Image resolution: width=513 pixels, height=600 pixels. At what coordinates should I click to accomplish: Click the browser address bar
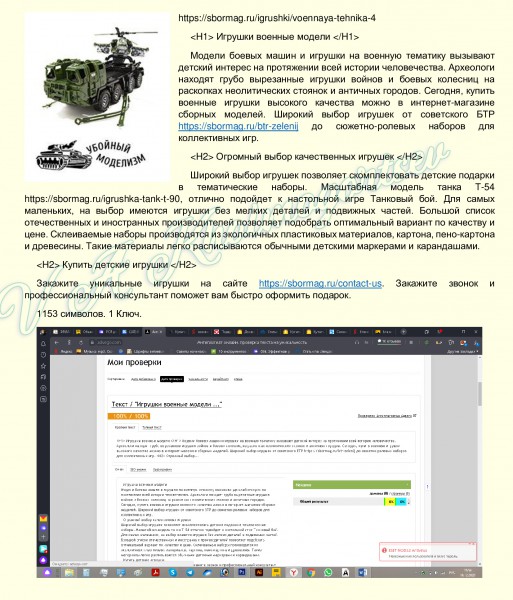107,342
